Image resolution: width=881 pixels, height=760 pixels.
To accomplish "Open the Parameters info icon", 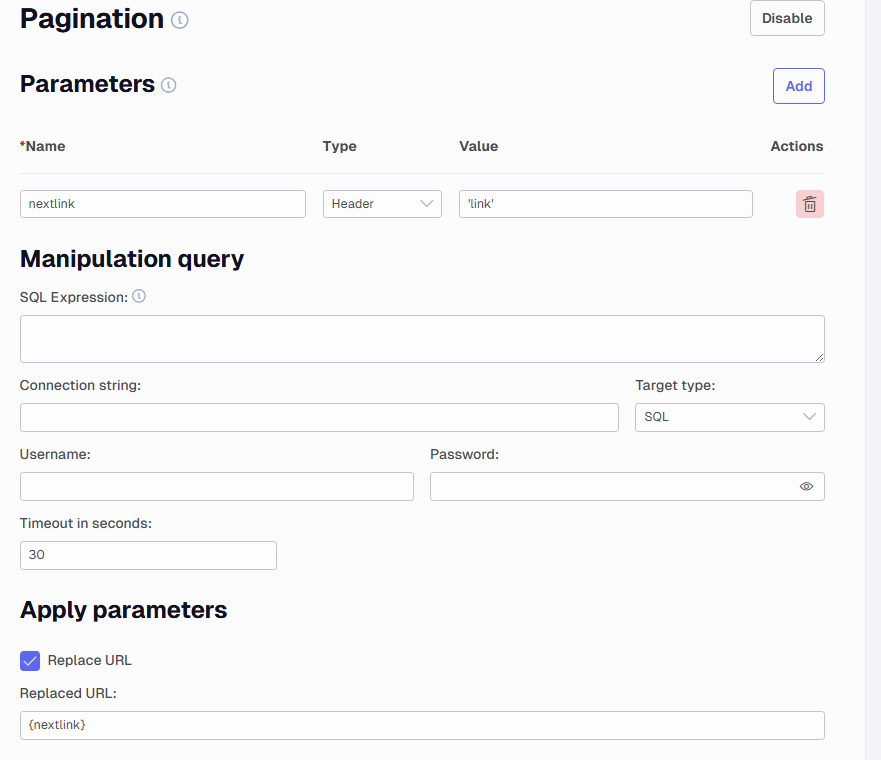I will point(169,85).
